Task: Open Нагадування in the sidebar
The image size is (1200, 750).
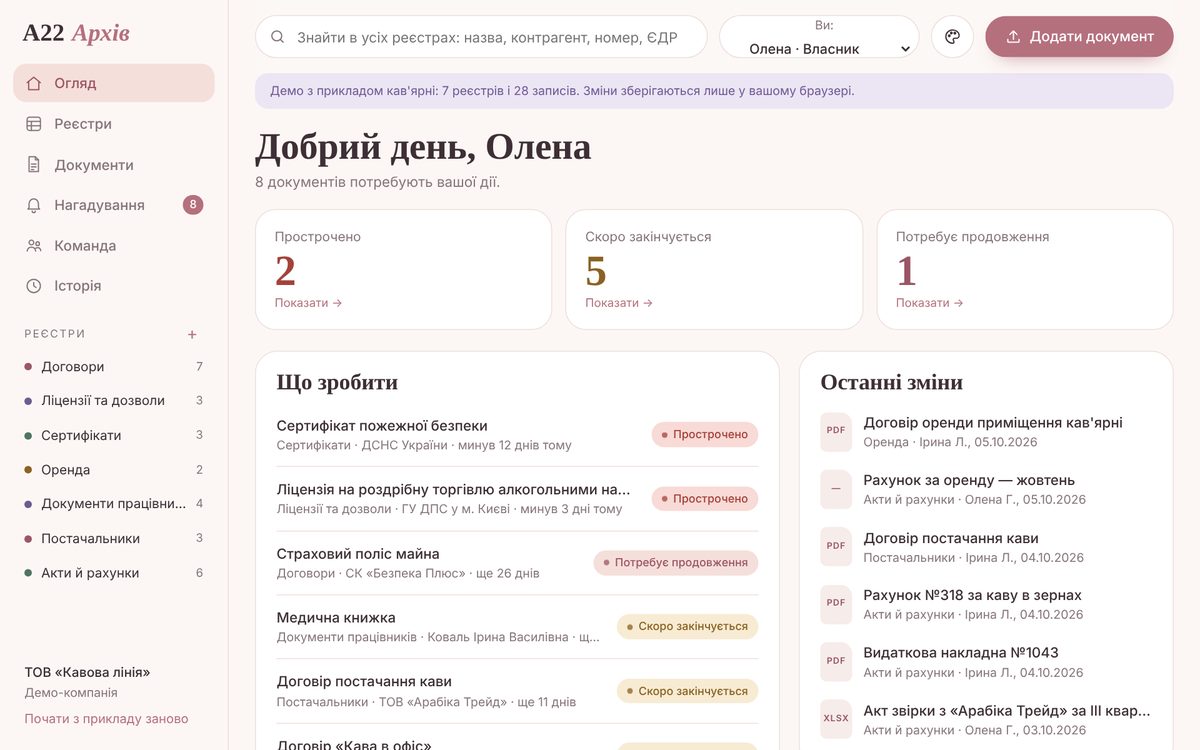Action: (x=114, y=205)
